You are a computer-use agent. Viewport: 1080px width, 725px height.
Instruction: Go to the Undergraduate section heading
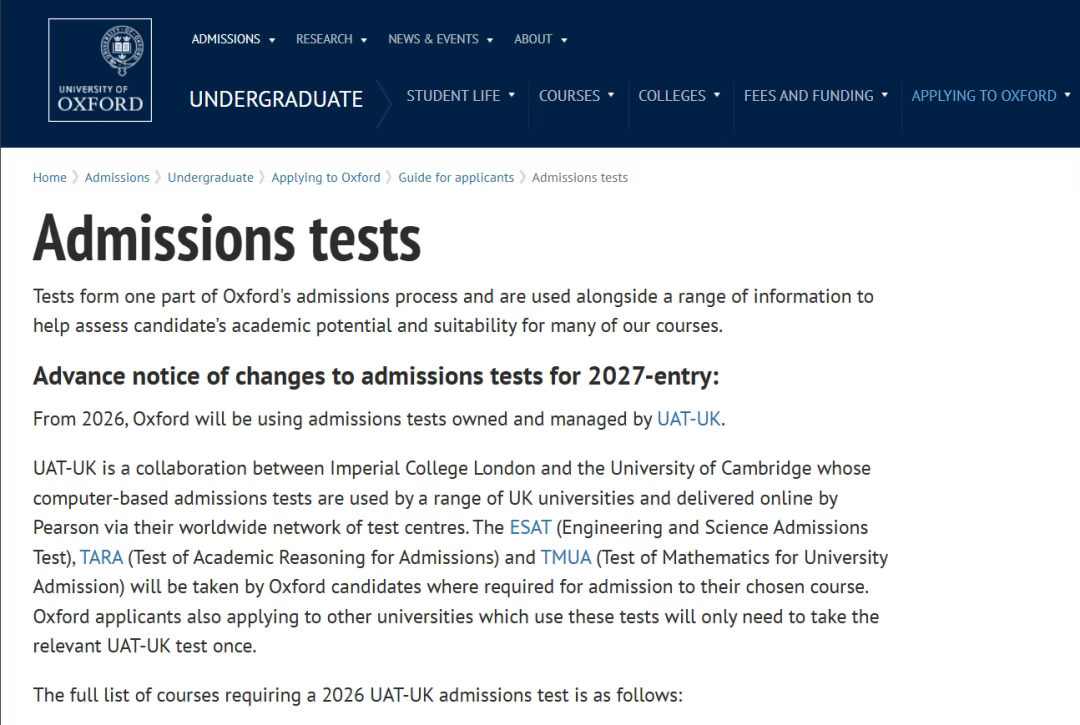[276, 99]
